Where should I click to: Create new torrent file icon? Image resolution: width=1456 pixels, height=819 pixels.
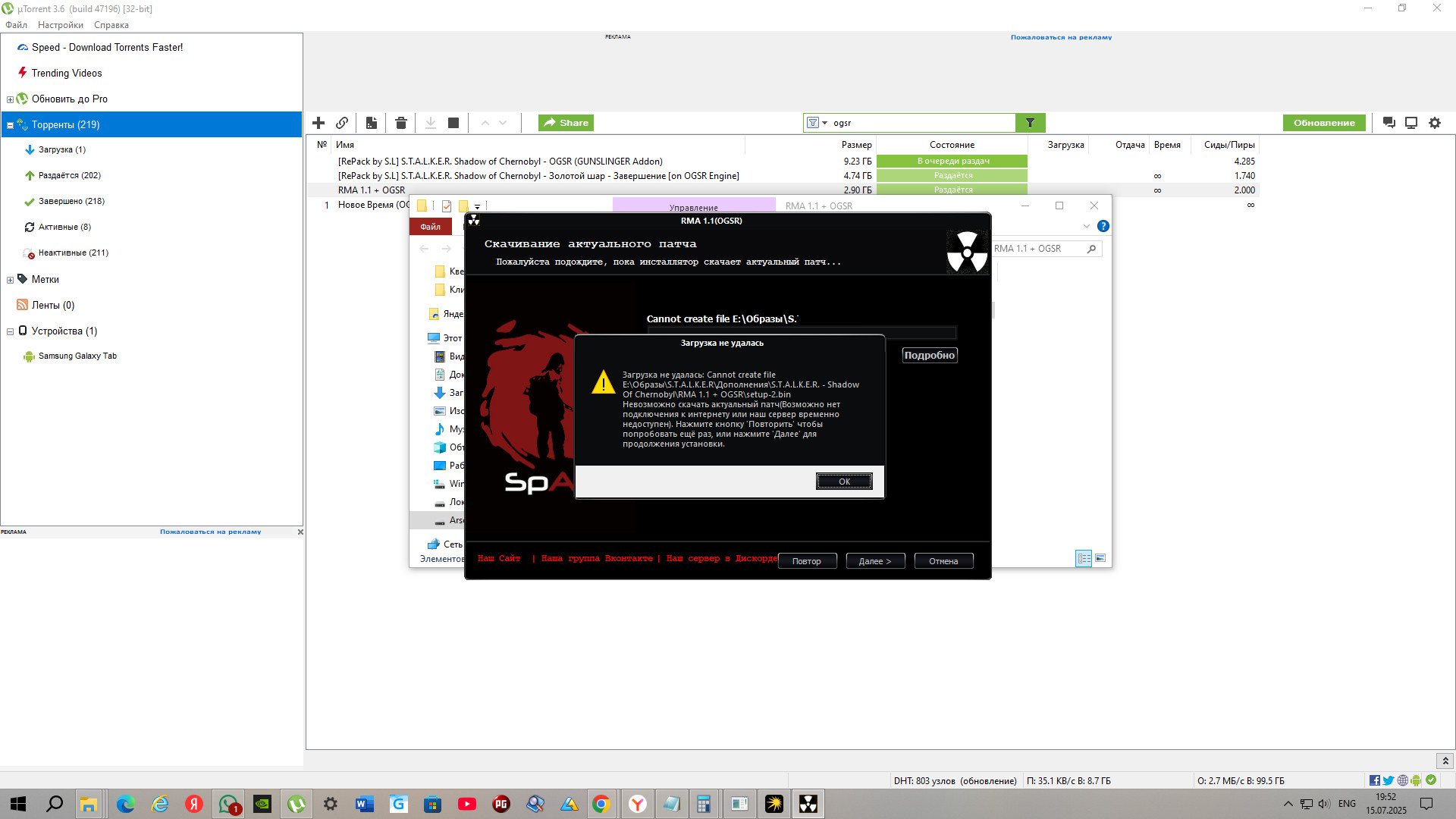[372, 123]
